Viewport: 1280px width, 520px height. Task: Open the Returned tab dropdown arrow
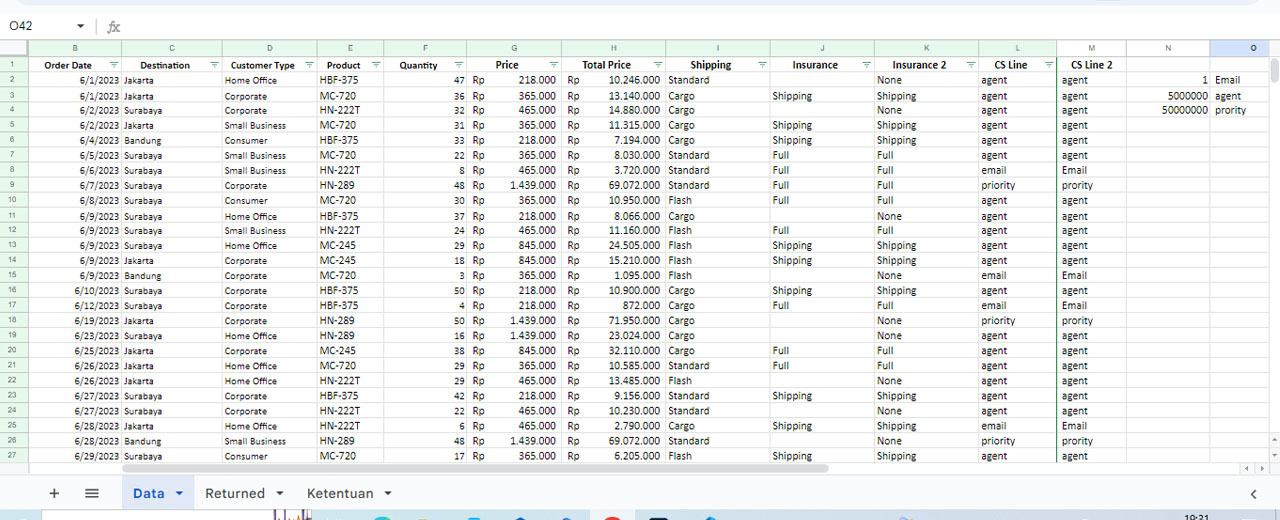click(x=280, y=493)
